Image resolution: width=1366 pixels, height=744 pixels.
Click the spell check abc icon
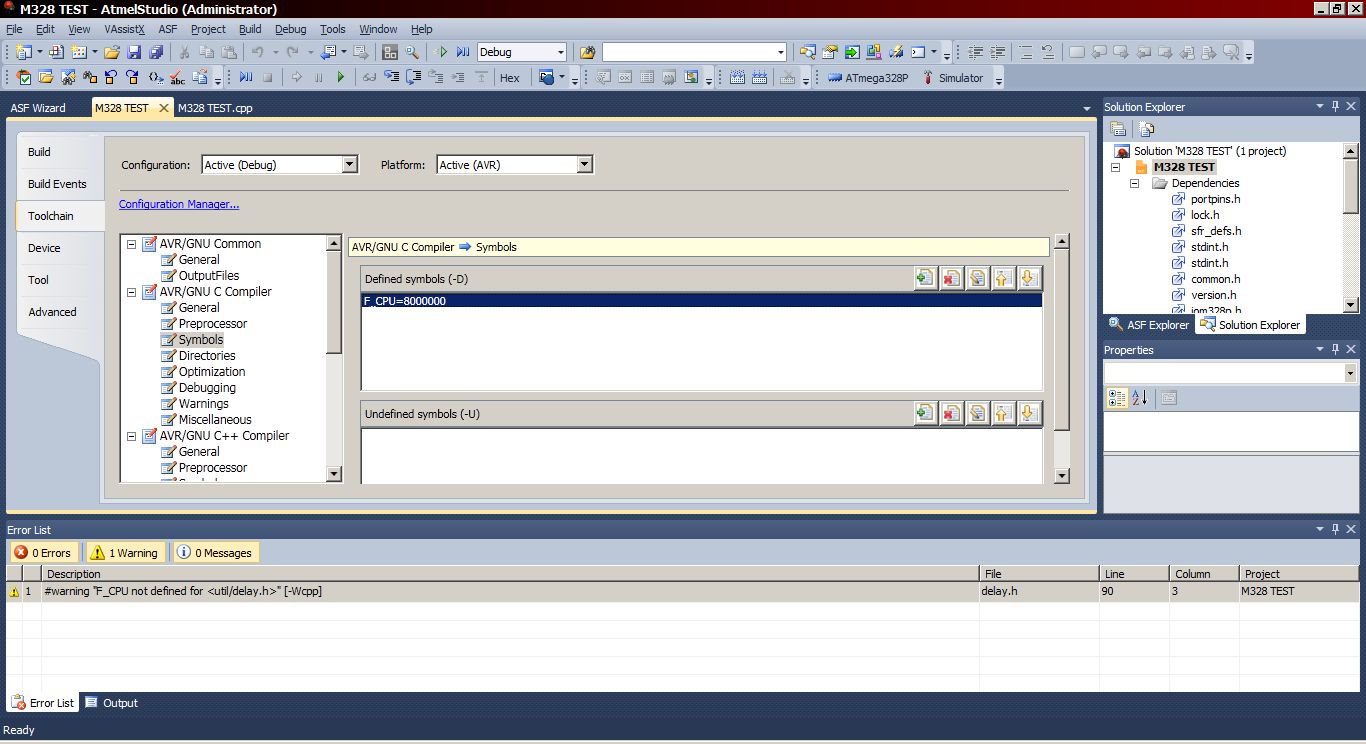point(177,77)
